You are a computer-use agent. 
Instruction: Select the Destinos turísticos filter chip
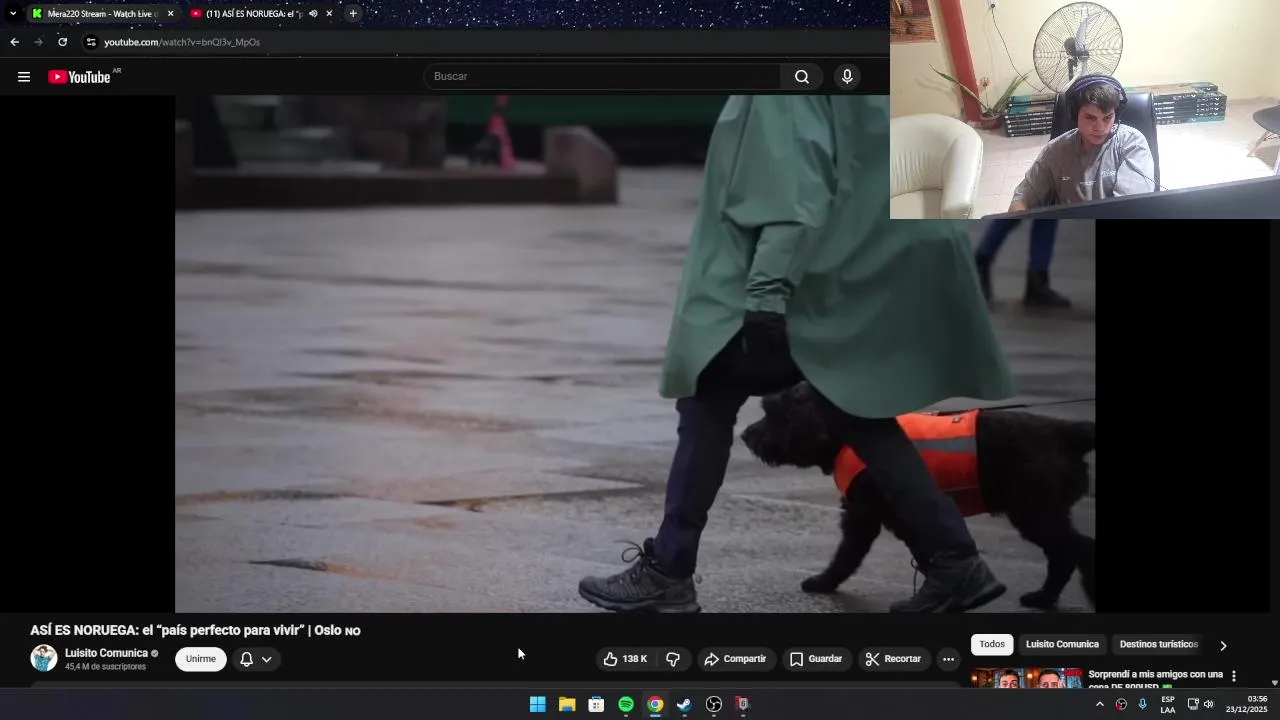(1158, 645)
